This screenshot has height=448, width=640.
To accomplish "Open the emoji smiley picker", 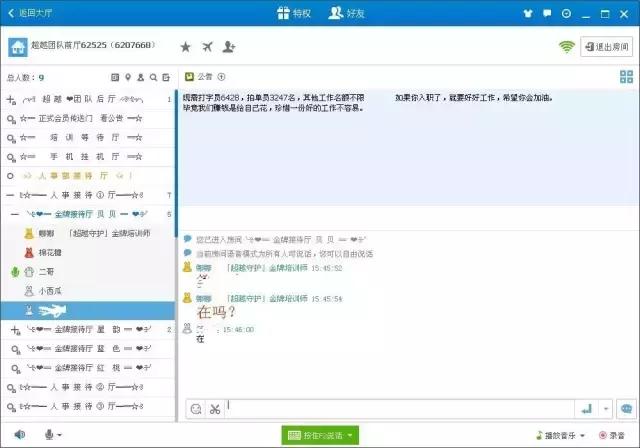I will point(196,409).
